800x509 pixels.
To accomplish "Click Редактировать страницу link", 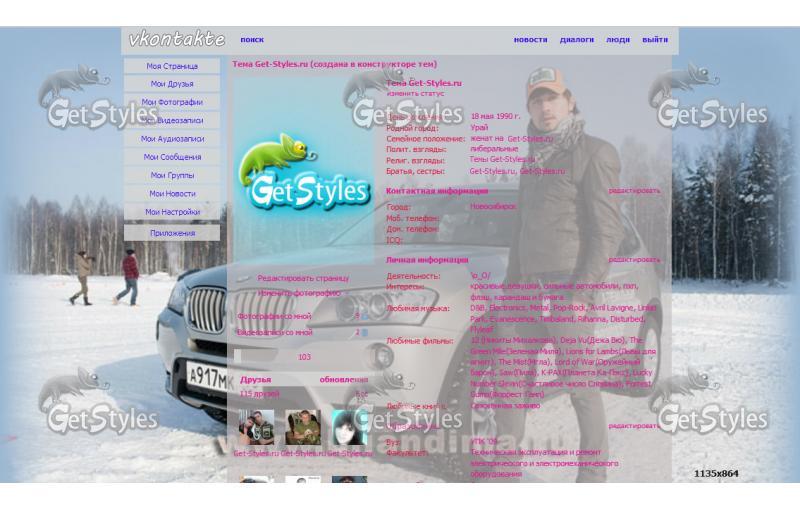I will click(303, 278).
